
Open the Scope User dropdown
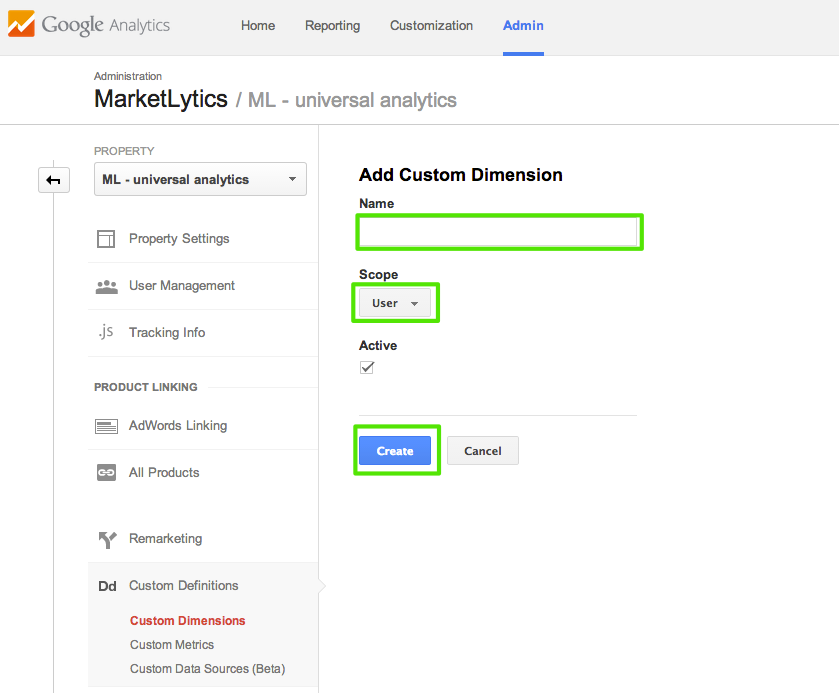(395, 303)
